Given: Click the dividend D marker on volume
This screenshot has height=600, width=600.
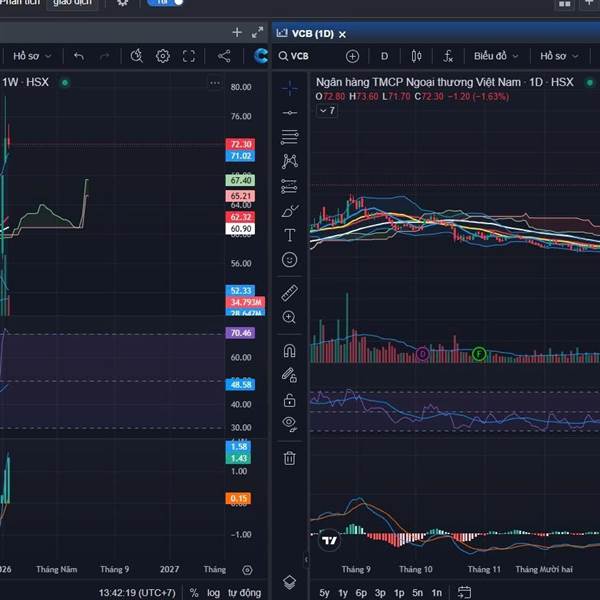Looking at the screenshot, I should pos(422,354).
